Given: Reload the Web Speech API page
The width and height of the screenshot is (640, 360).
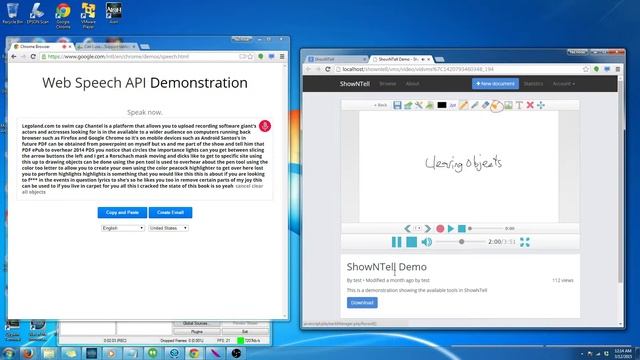Looking at the screenshot, I should 33,56.
